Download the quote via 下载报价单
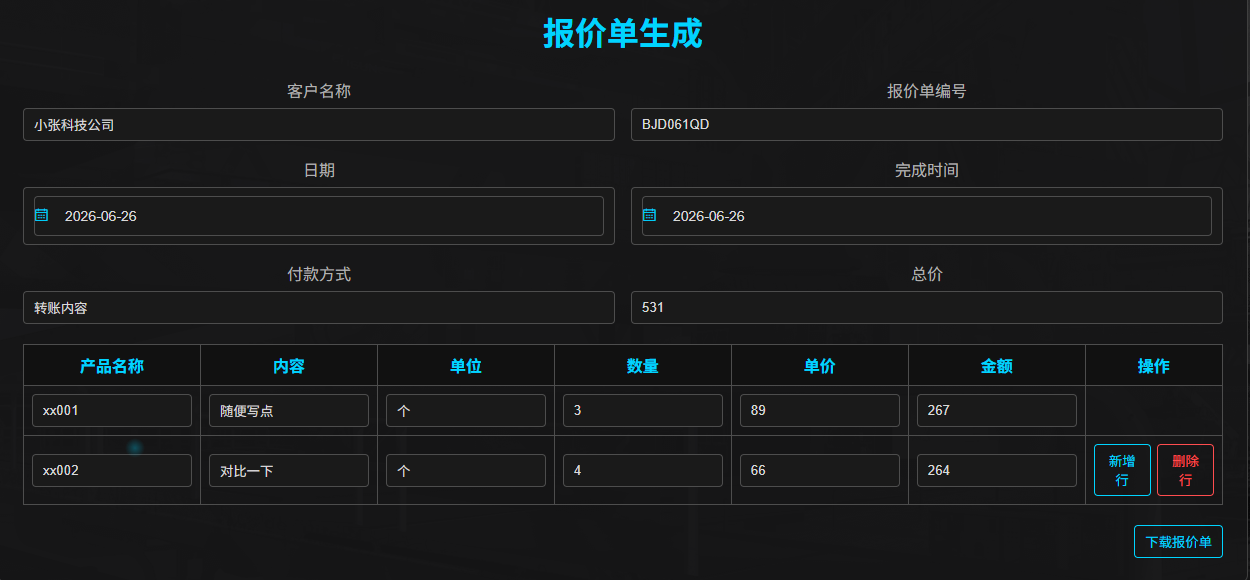Image resolution: width=1250 pixels, height=580 pixels. 1178,542
